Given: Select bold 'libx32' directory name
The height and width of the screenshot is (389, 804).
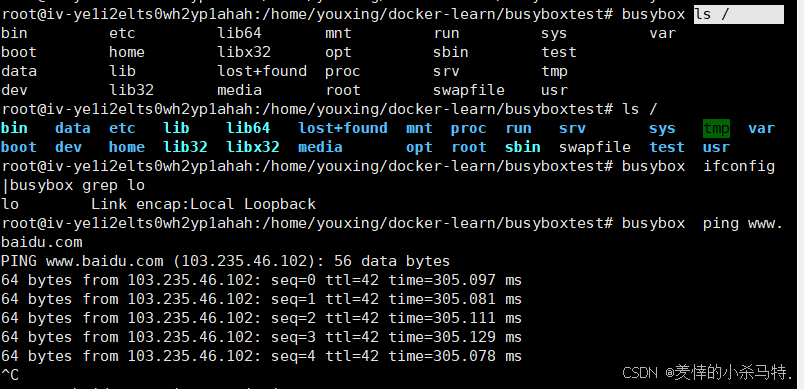Looking at the screenshot, I should (253, 147).
